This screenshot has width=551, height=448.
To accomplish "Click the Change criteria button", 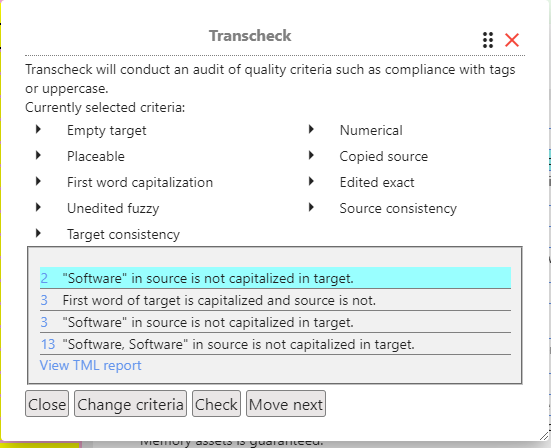I will tap(130, 404).
